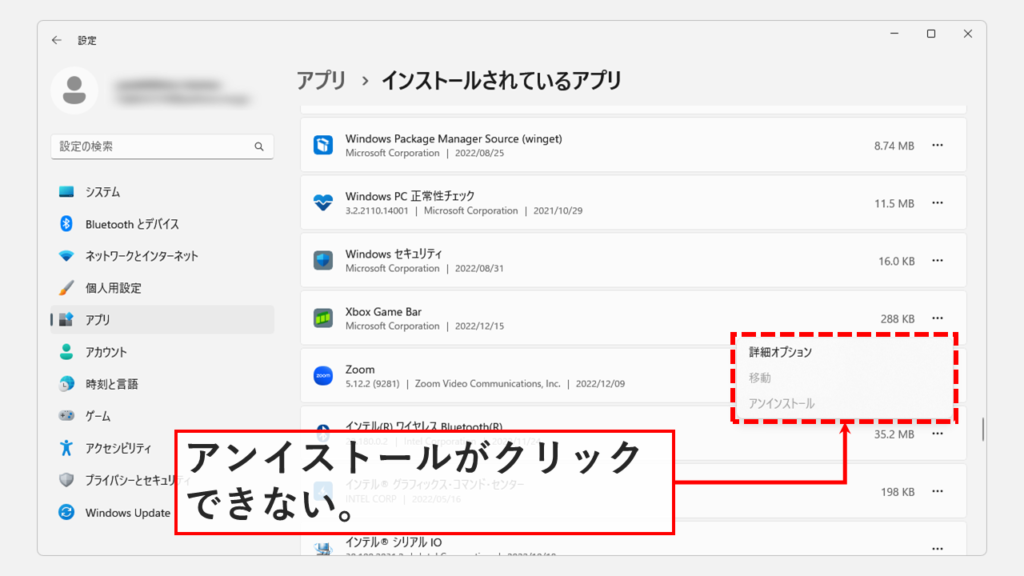
Task: Open more options for Windows PC 正常性チェック
Action: [x=938, y=203]
